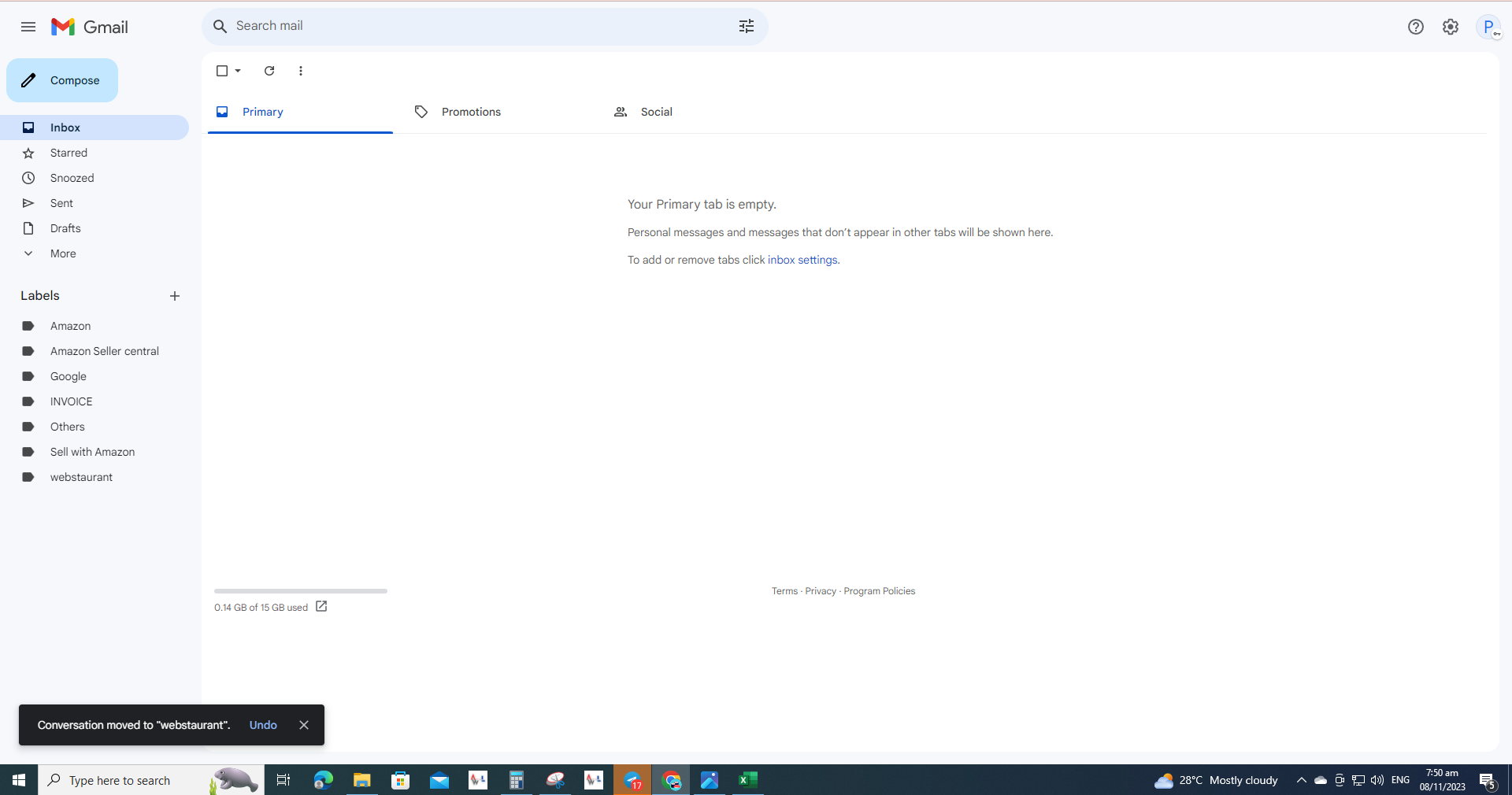Show hidden system tray icons
1512x795 pixels.
click(x=1301, y=780)
